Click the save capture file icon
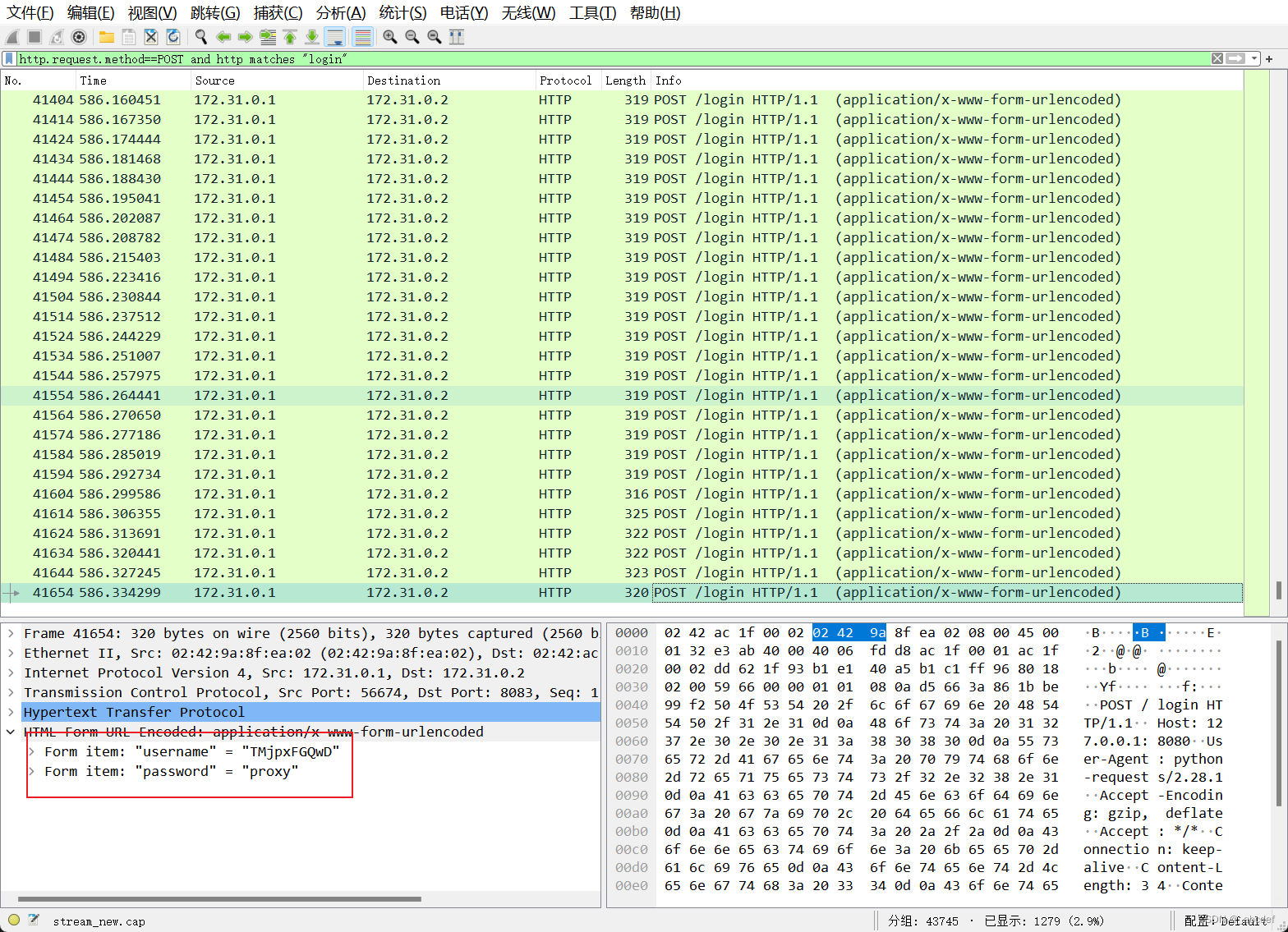This screenshot has height=932, width=1288. tap(129, 37)
